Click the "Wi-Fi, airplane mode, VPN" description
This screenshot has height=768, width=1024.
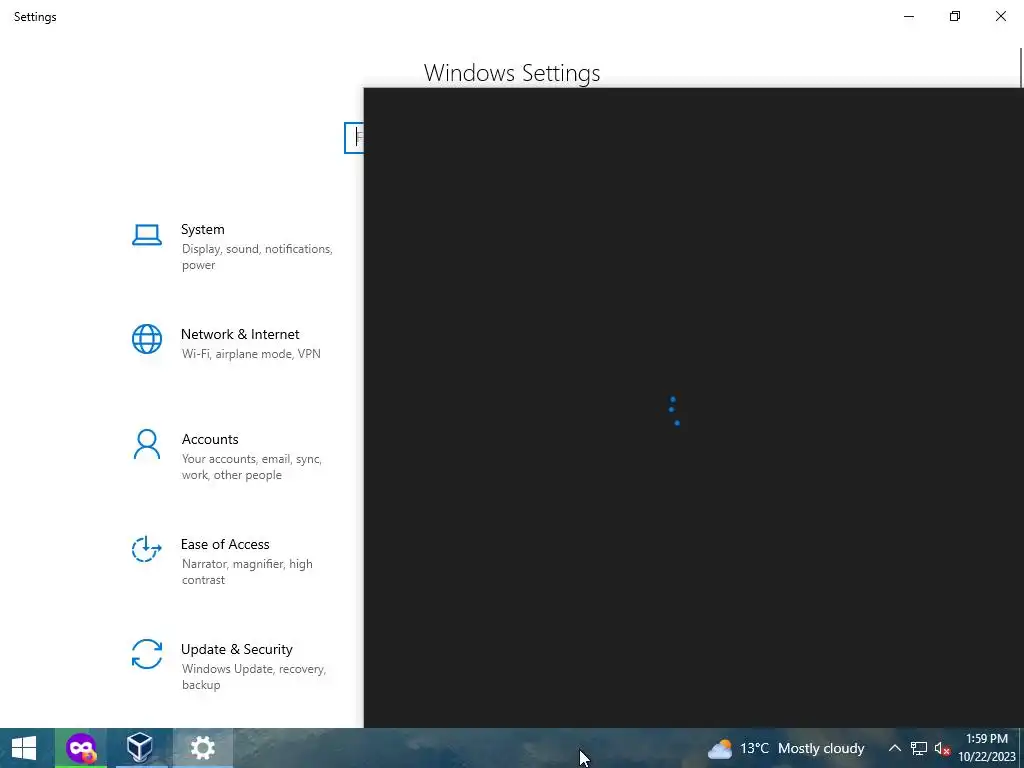tap(251, 354)
